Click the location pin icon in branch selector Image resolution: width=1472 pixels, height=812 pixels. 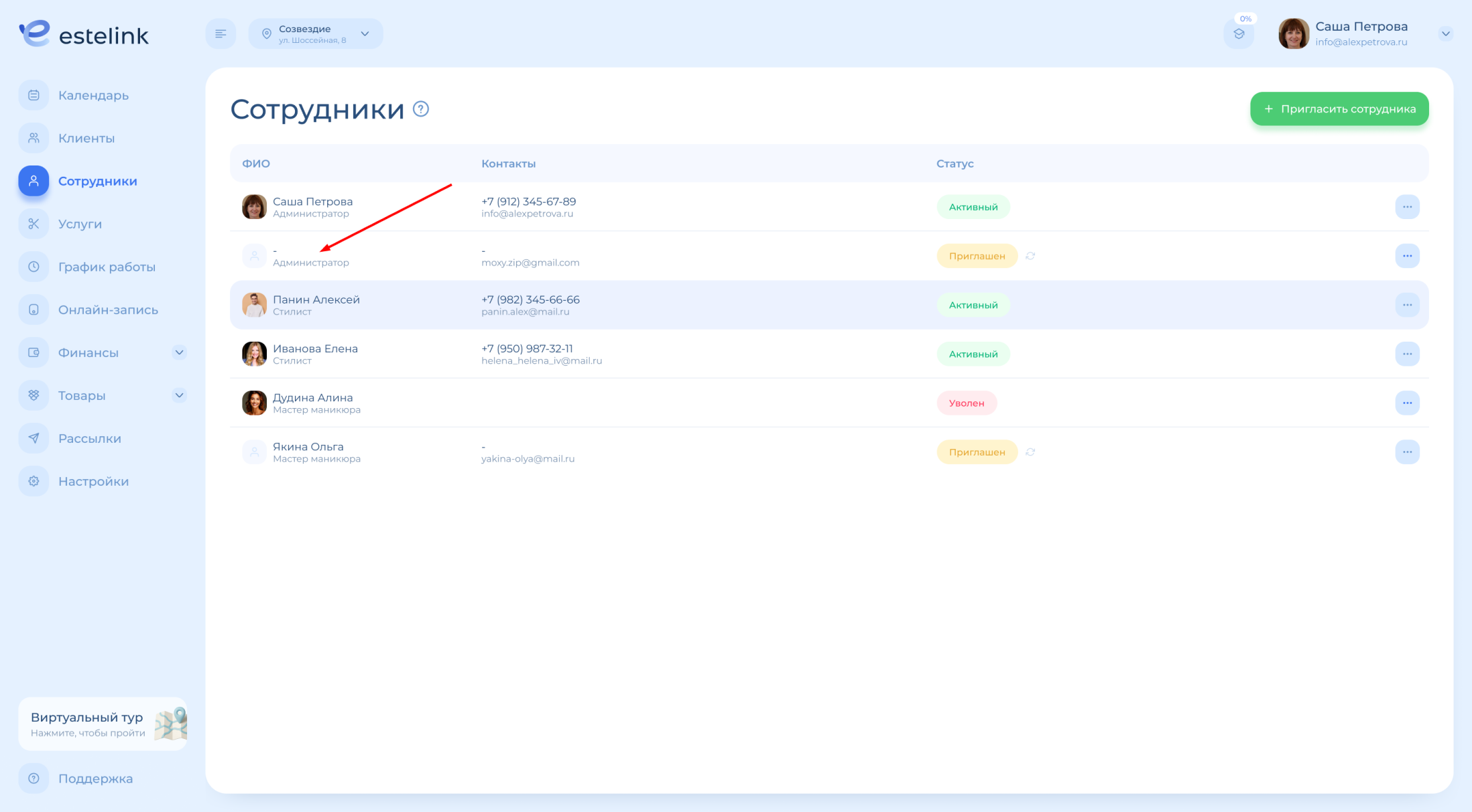tap(267, 34)
